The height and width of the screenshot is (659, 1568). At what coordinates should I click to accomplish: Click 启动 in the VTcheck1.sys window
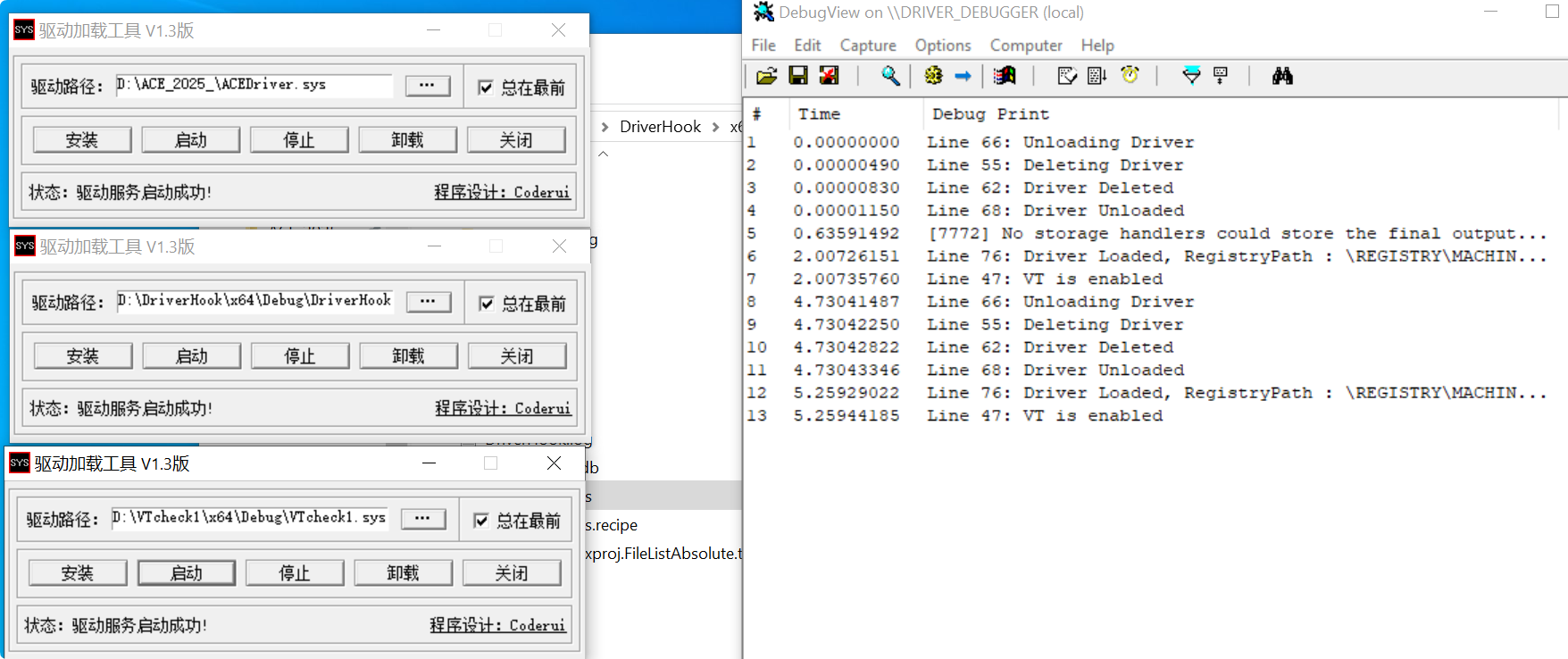coord(187,573)
